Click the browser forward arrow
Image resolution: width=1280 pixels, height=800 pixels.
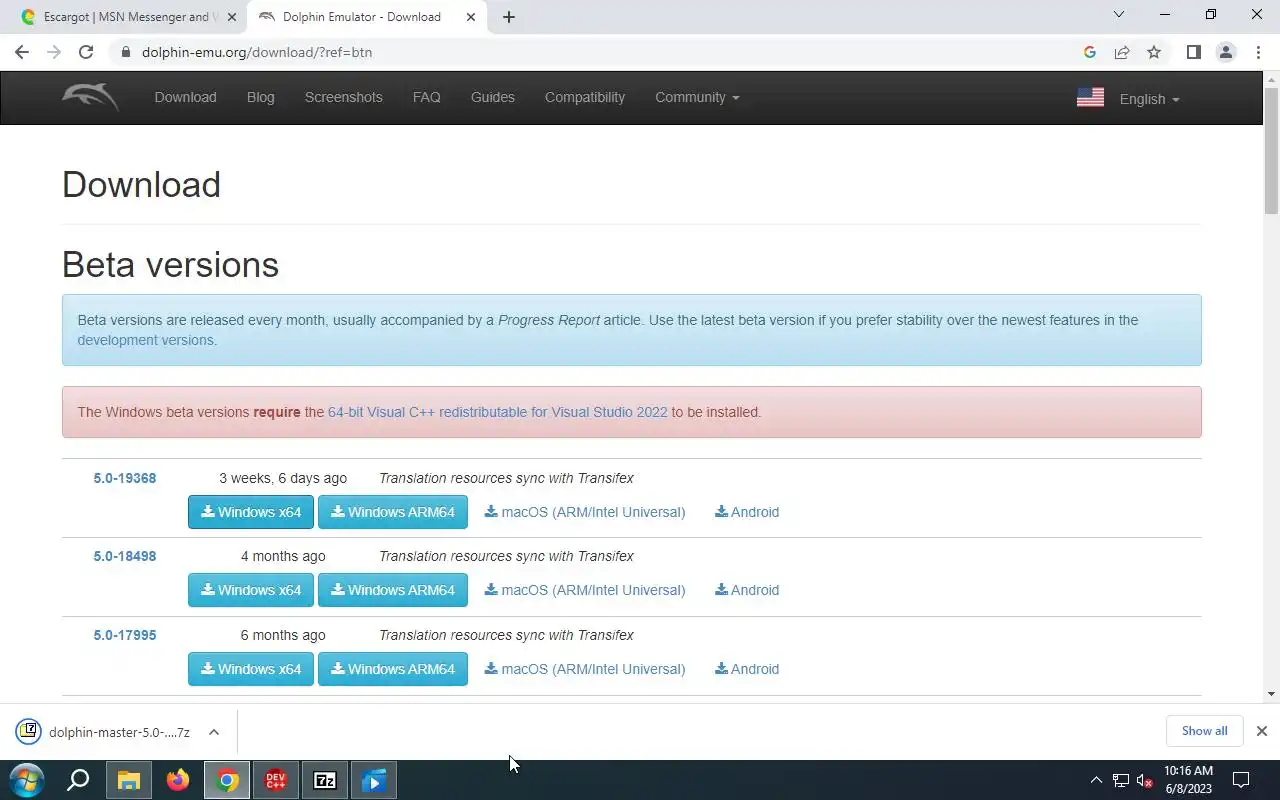54,52
